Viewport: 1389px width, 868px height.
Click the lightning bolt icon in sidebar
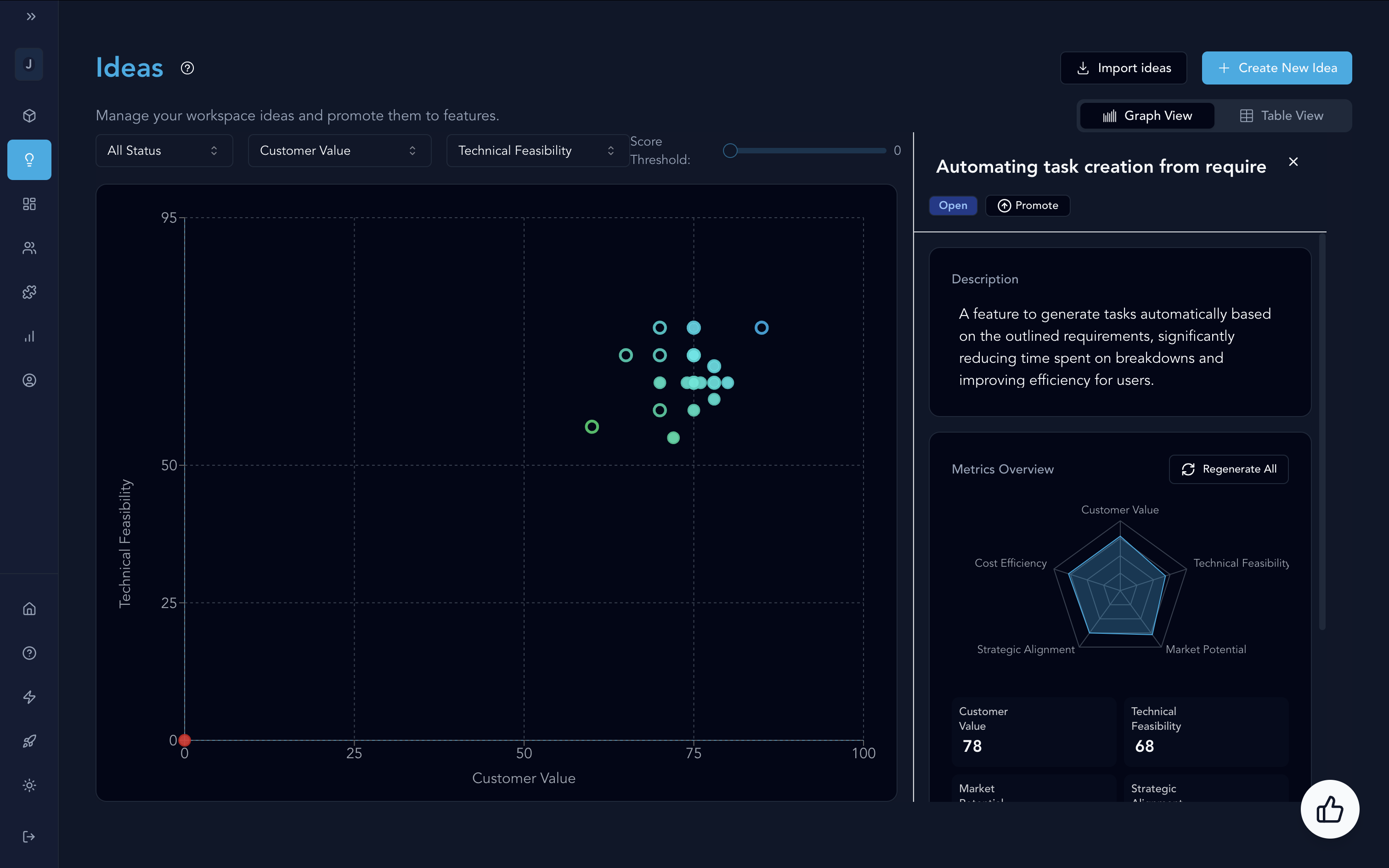[x=29, y=697]
